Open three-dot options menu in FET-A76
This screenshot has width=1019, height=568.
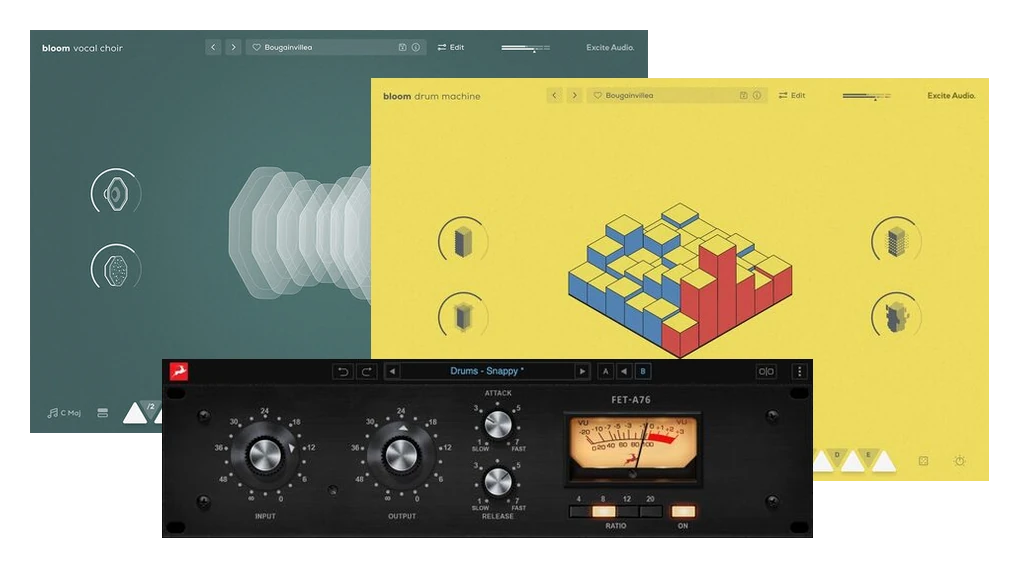point(799,372)
